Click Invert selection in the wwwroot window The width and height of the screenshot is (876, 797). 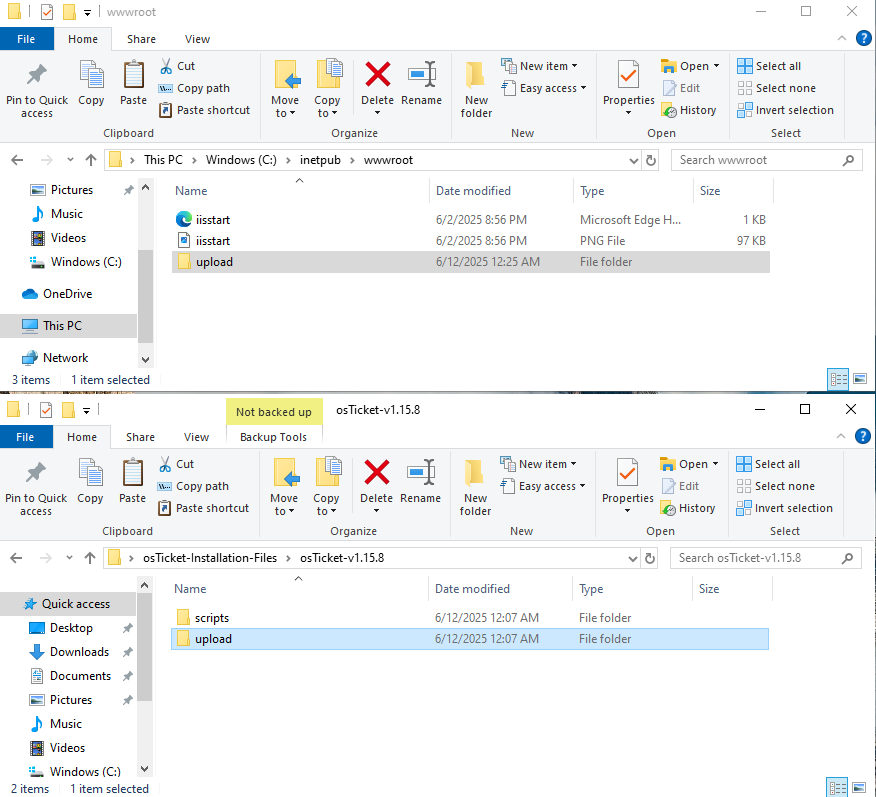pos(785,110)
